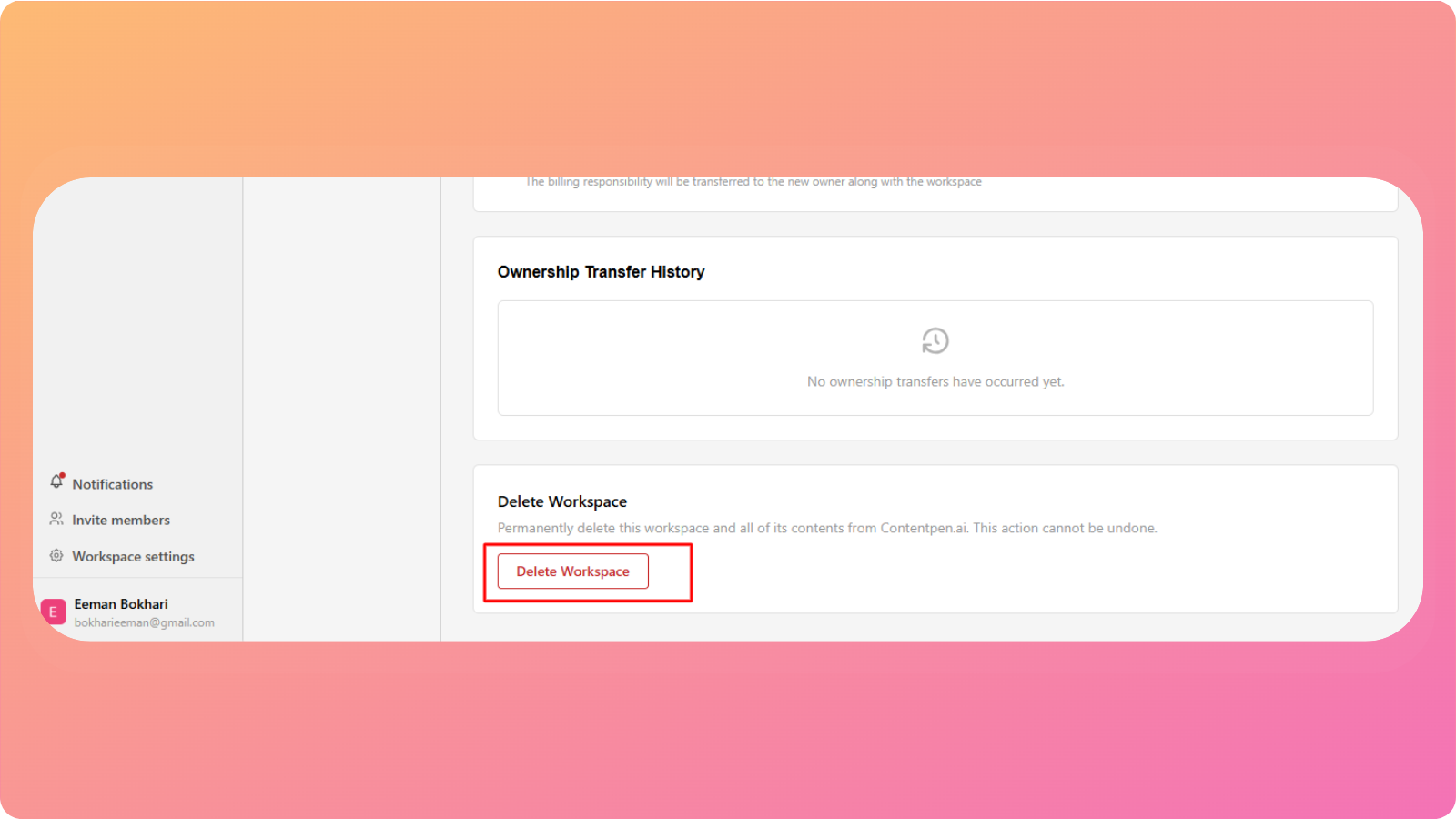The image size is (1456, 819).
Task: Go to Workspace settings in sidebar
Action: tap(133, 556)
